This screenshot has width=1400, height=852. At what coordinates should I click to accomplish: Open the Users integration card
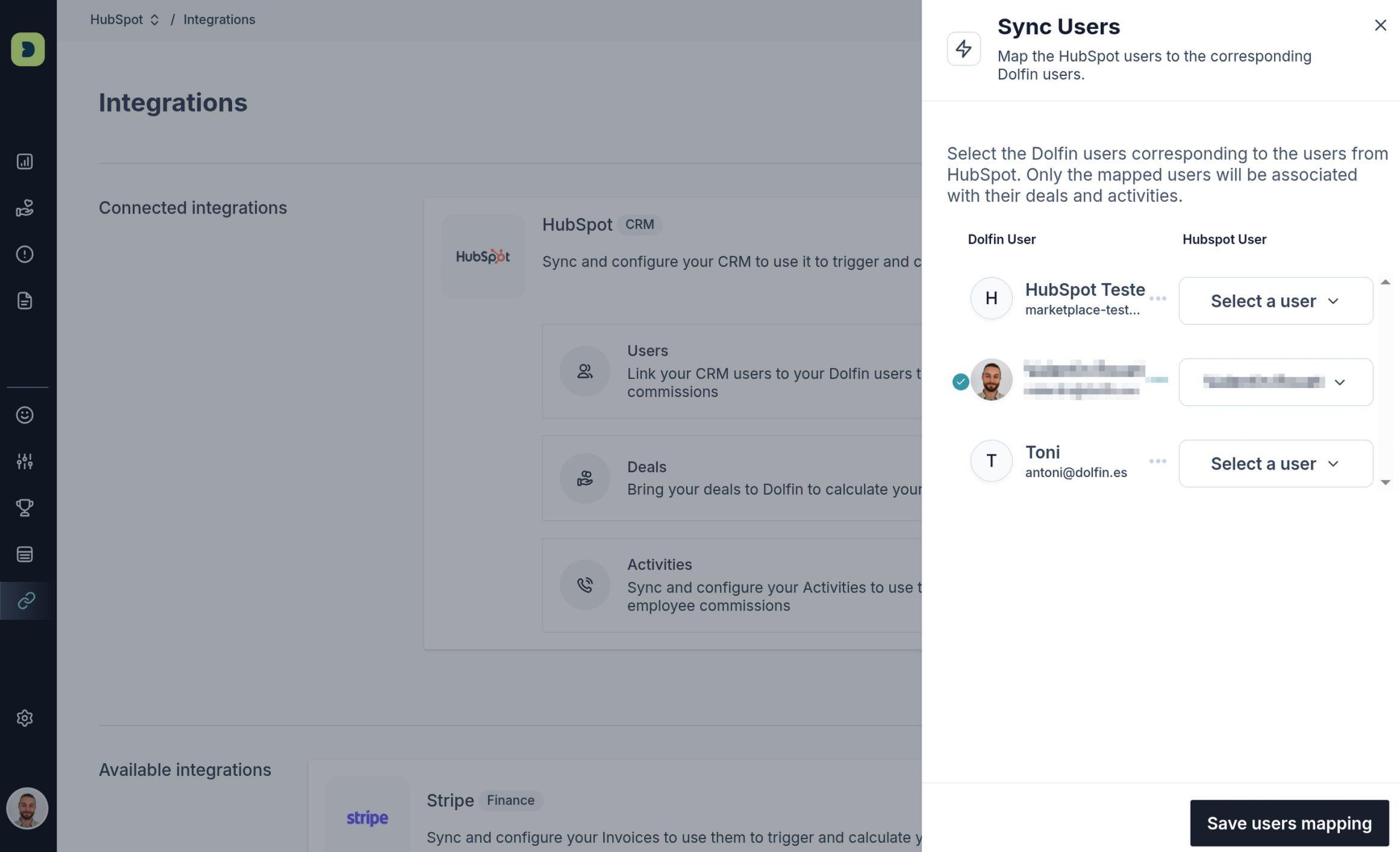[732, 371]
